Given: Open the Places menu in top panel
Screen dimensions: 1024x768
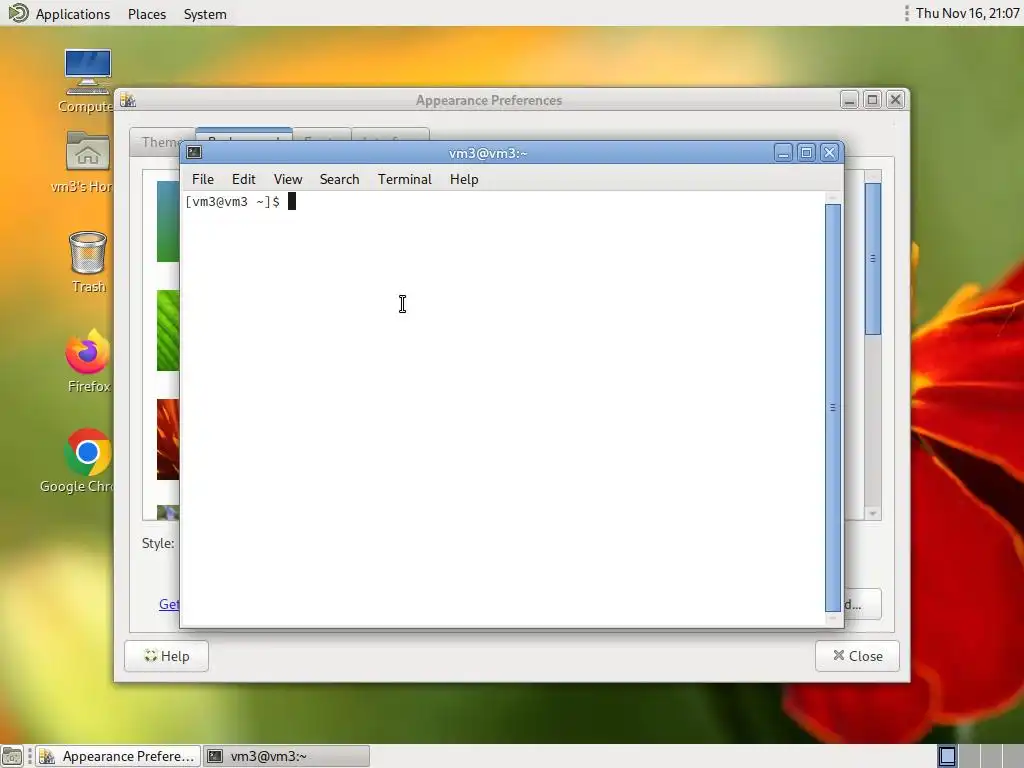Looking at the screenshot, I should (x=147, y=14).
